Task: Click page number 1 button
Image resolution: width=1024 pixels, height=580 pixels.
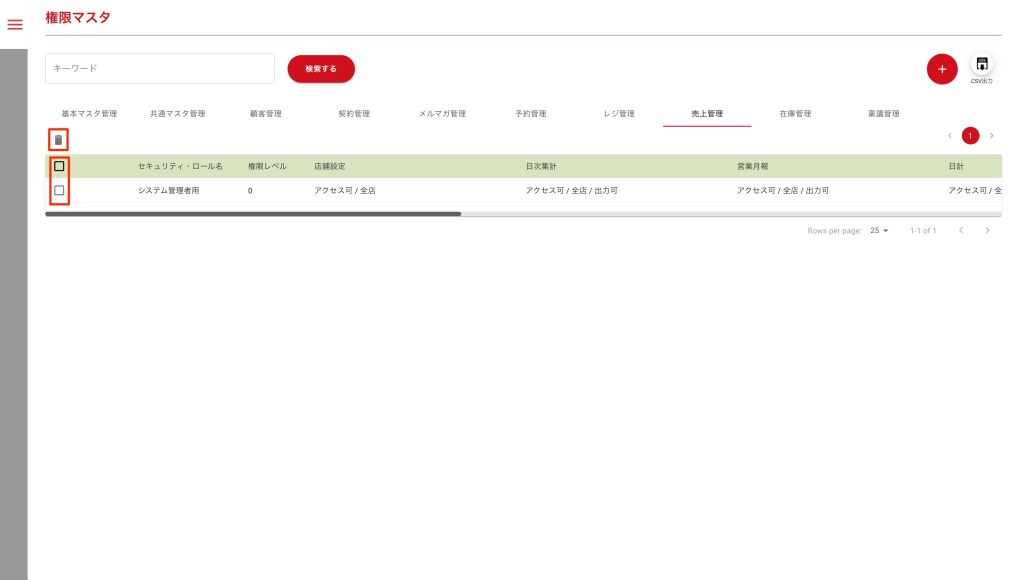Action: click(x=970, y=136)
